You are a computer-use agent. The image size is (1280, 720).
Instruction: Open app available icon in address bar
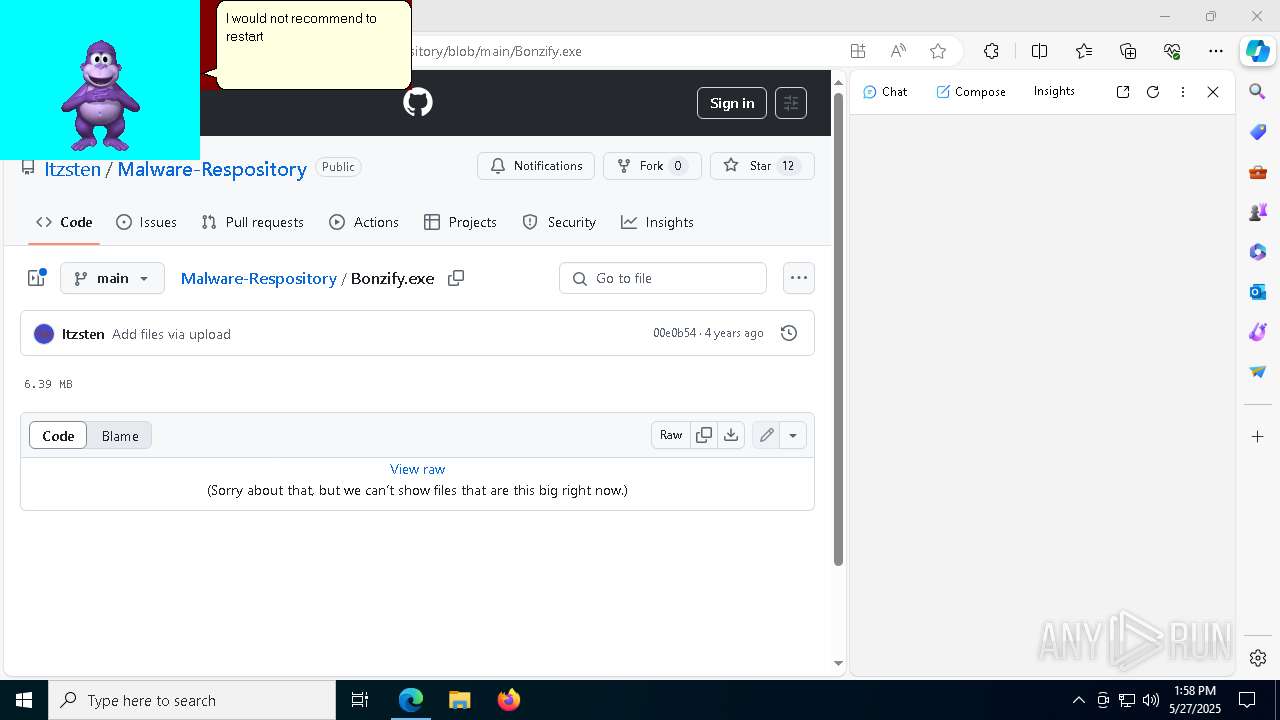pos(858,51)
